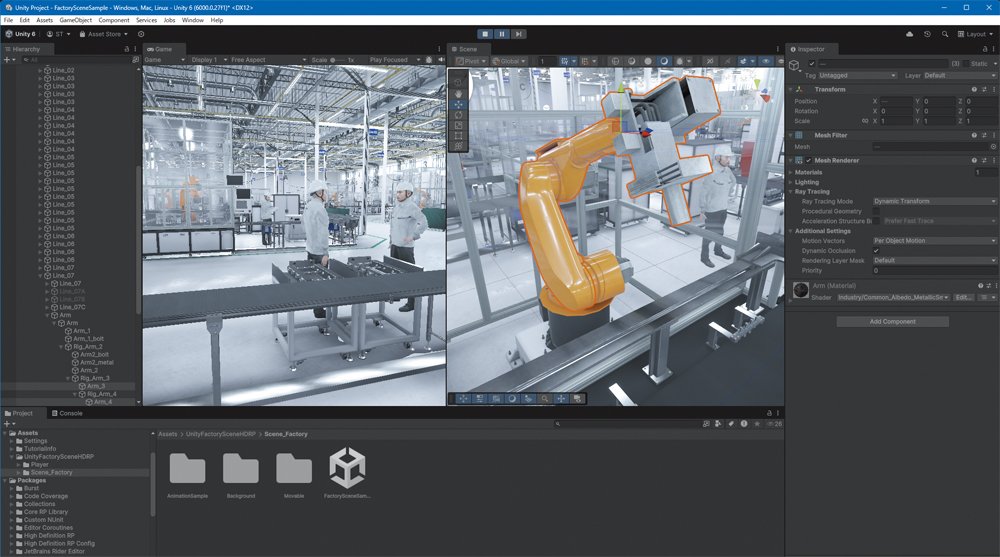Step one frame forward

tap(518, 34)
